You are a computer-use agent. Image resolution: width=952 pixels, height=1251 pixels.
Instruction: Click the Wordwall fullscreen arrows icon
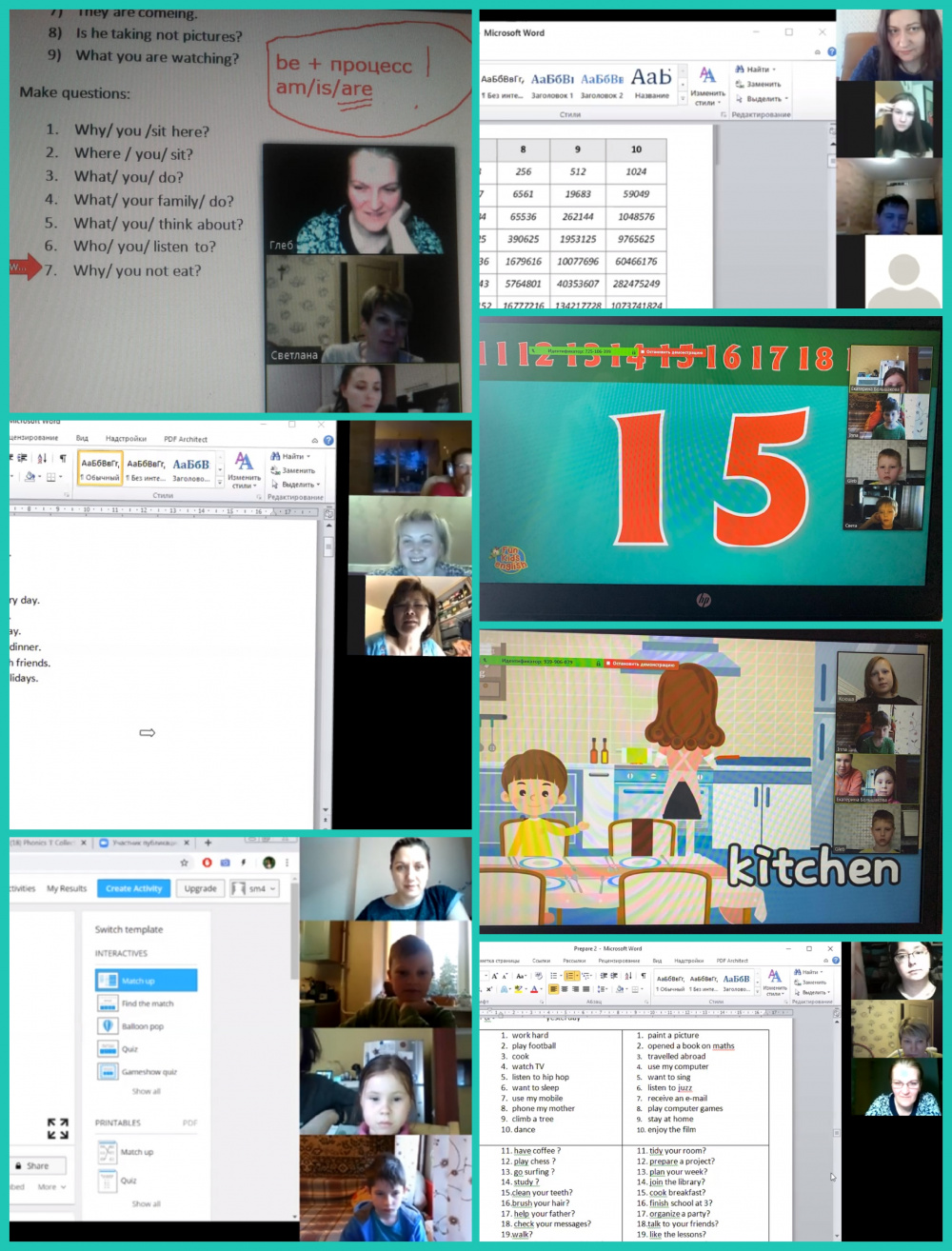point(58,1128)
